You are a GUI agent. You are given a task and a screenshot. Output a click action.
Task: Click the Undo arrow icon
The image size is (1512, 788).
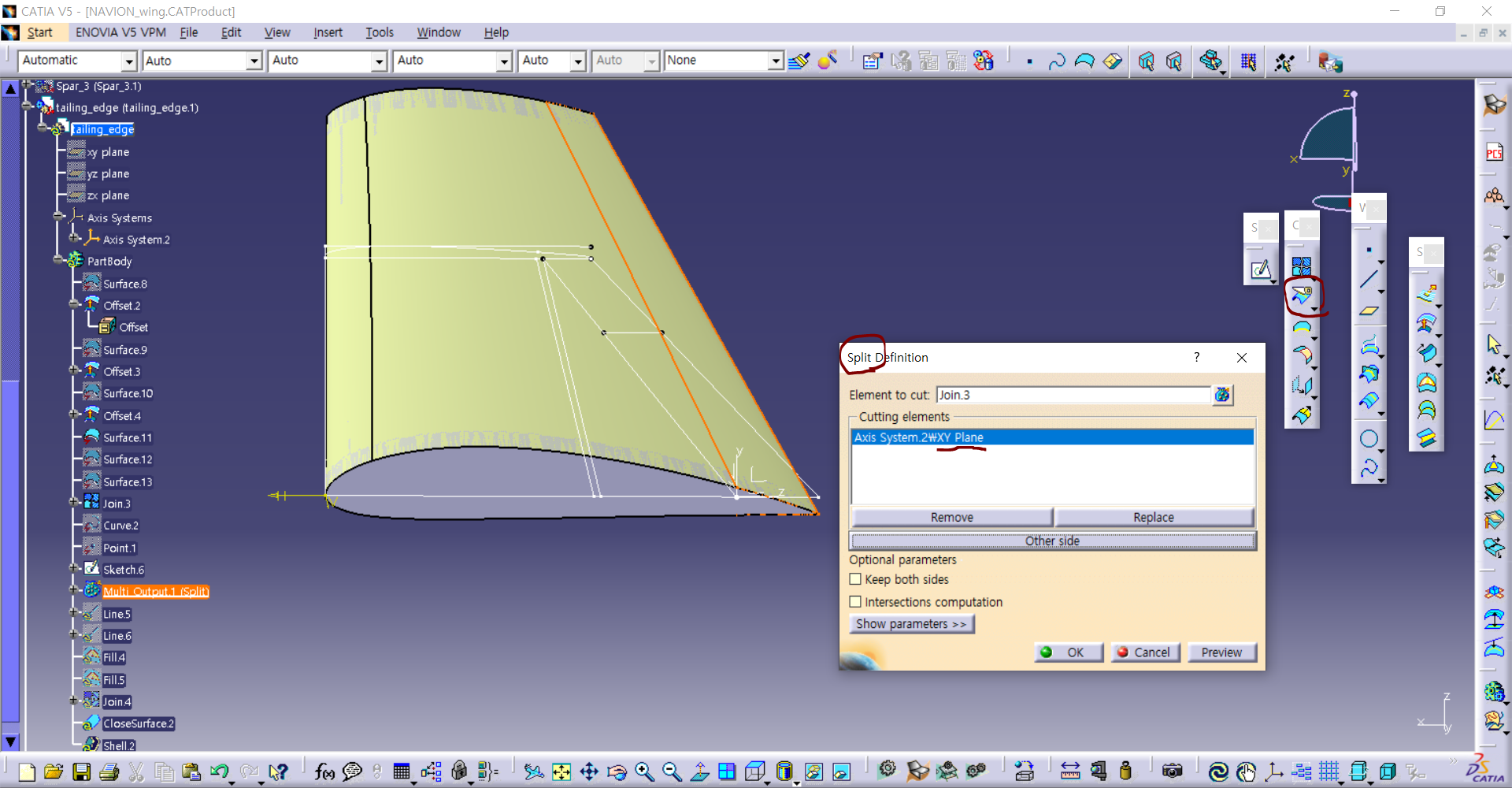pos(220,771)
